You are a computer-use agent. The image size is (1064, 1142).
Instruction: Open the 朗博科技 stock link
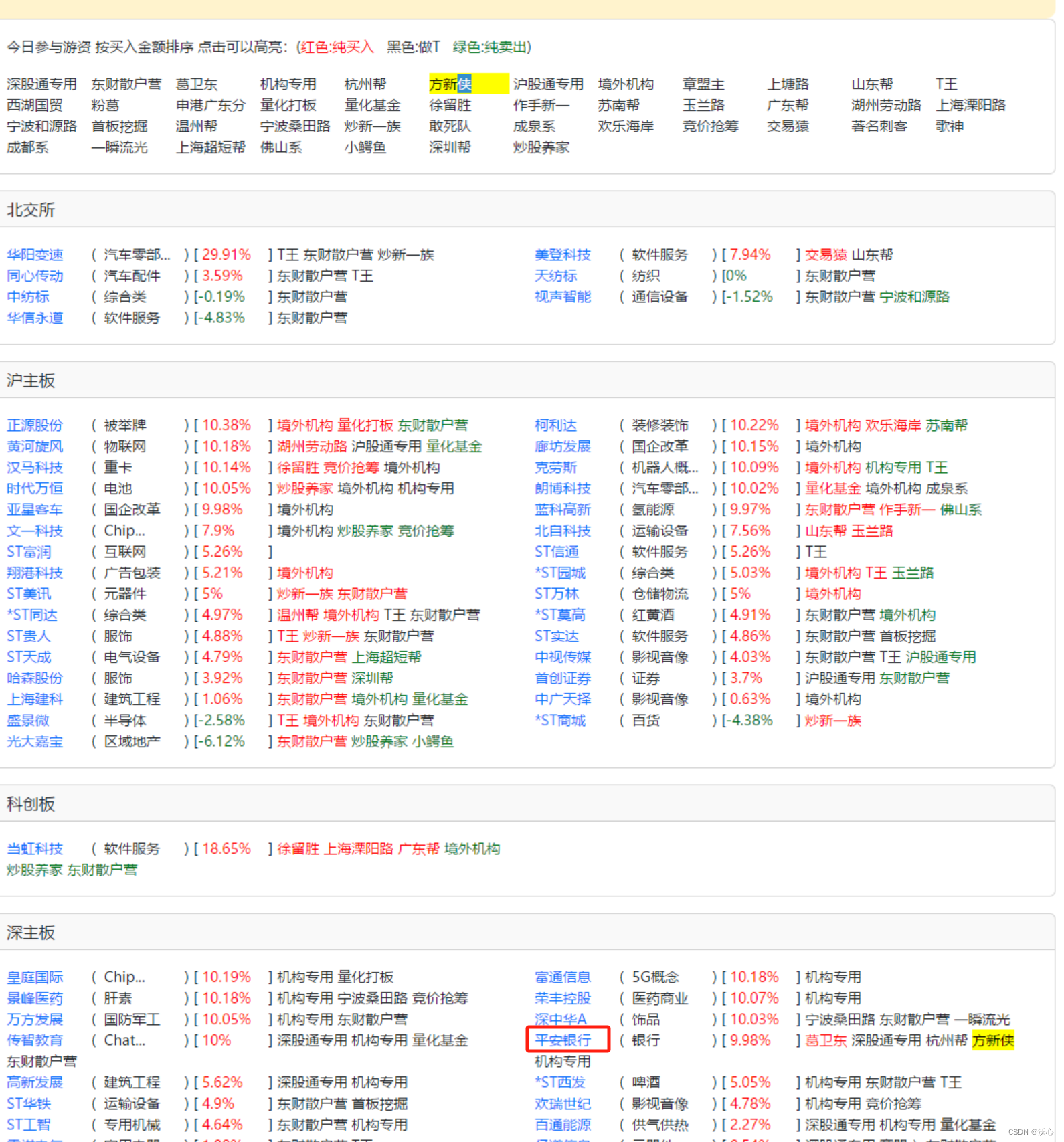point(563,488)
